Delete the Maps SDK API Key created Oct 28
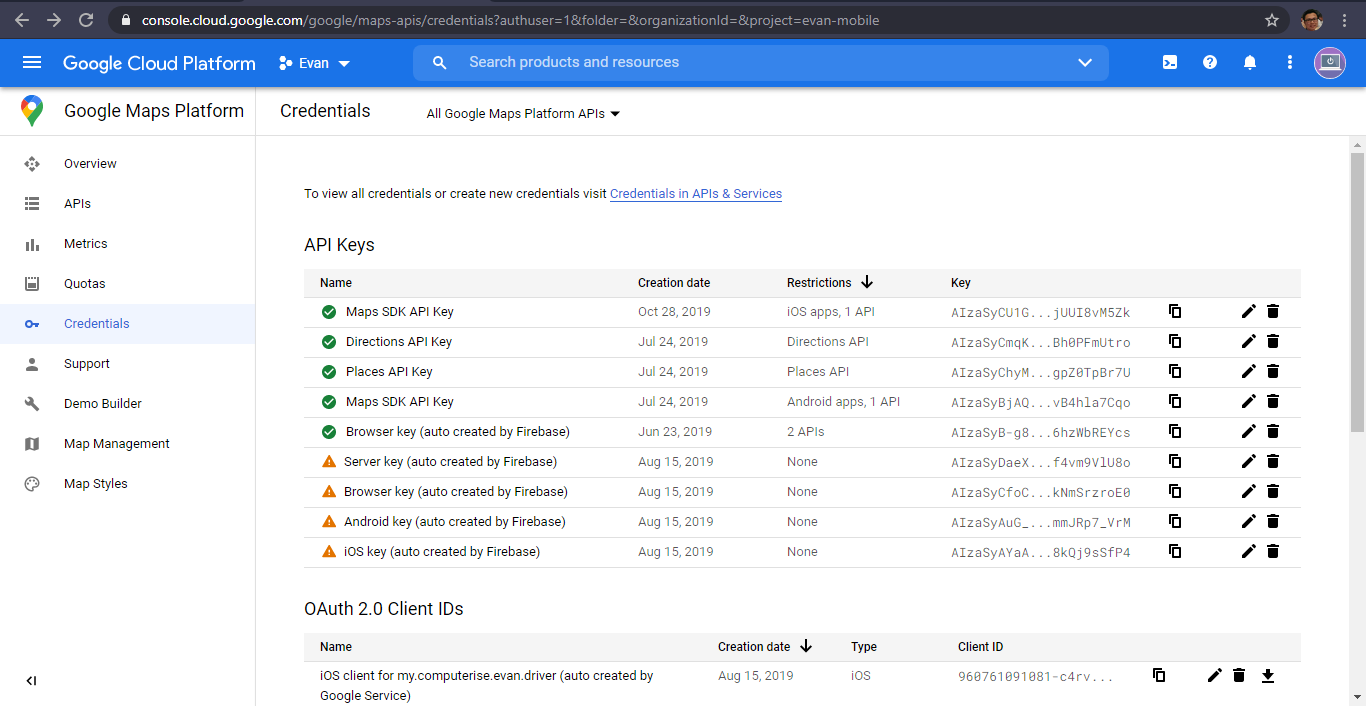1366x706 pixels. click(1273, 312)
